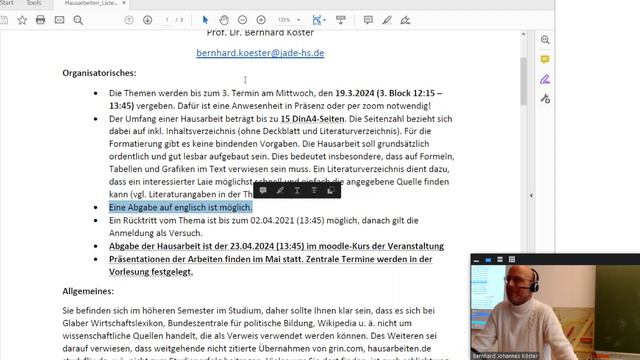Open search tool in right pane

click(x=545, y=40)
